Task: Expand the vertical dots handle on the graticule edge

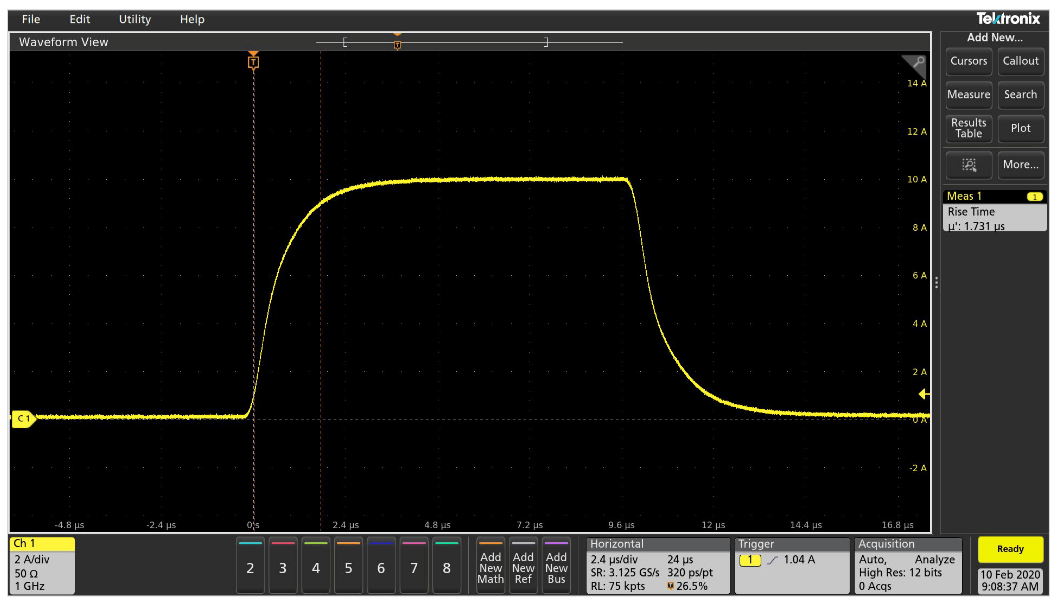Action: pyautogui.click(x=936, y=282)
